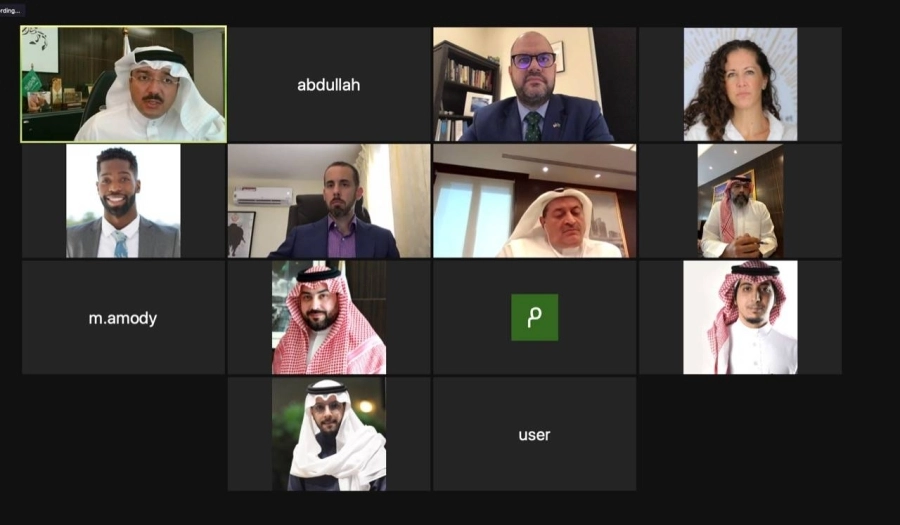The height and width of the screenshot is (525, 900).
Task: Click the blue tie of gray-suited man
Action: 120,244
